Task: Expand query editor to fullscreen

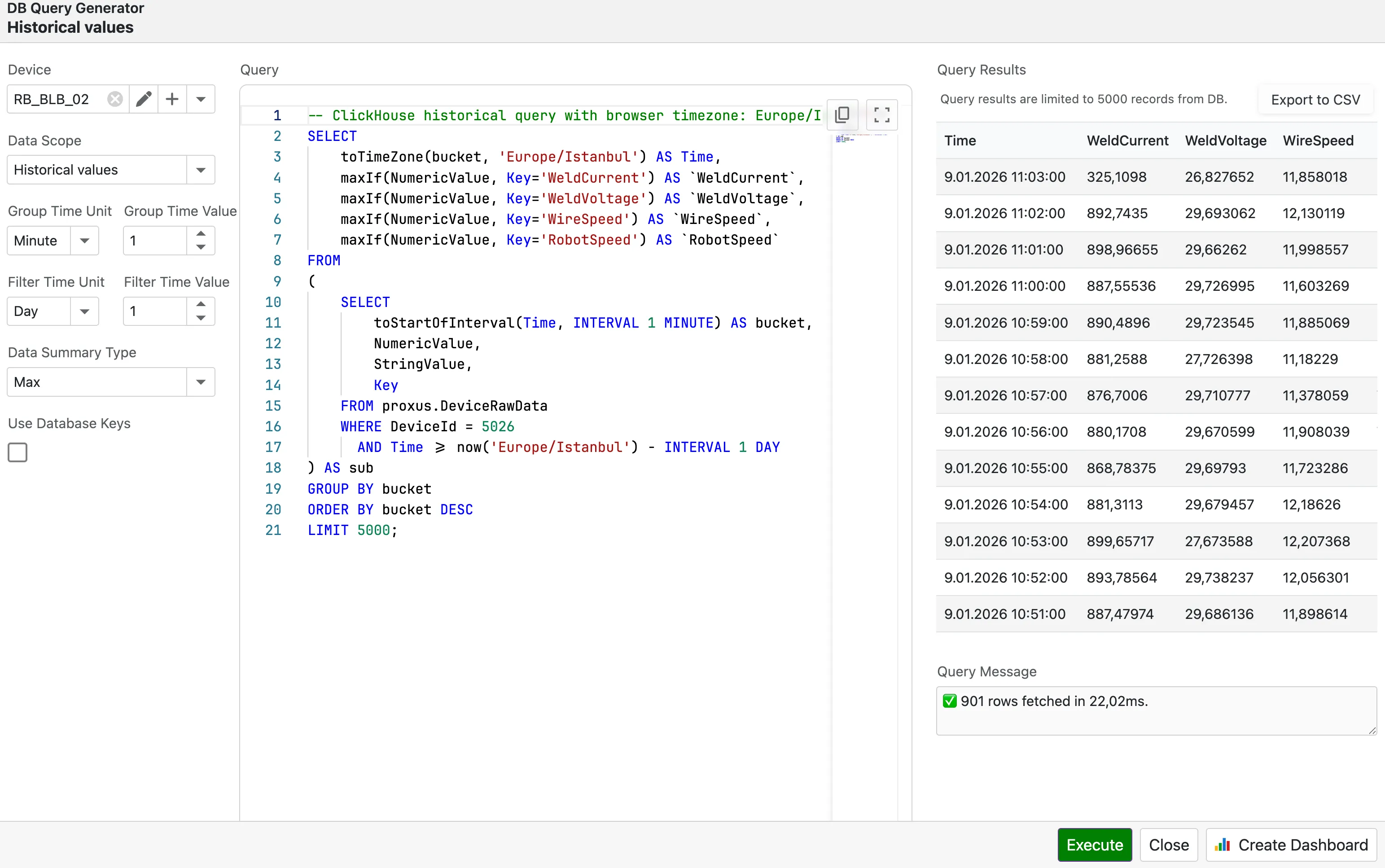Action: [881, 114]
